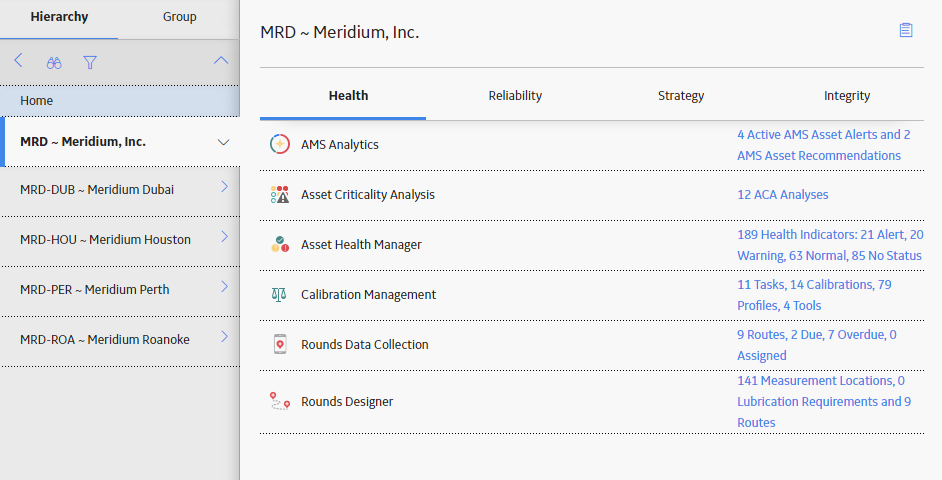942x480 pixels.
Task: Click the Asset Criticality Analysis icon
Action: tap(280, 194)
